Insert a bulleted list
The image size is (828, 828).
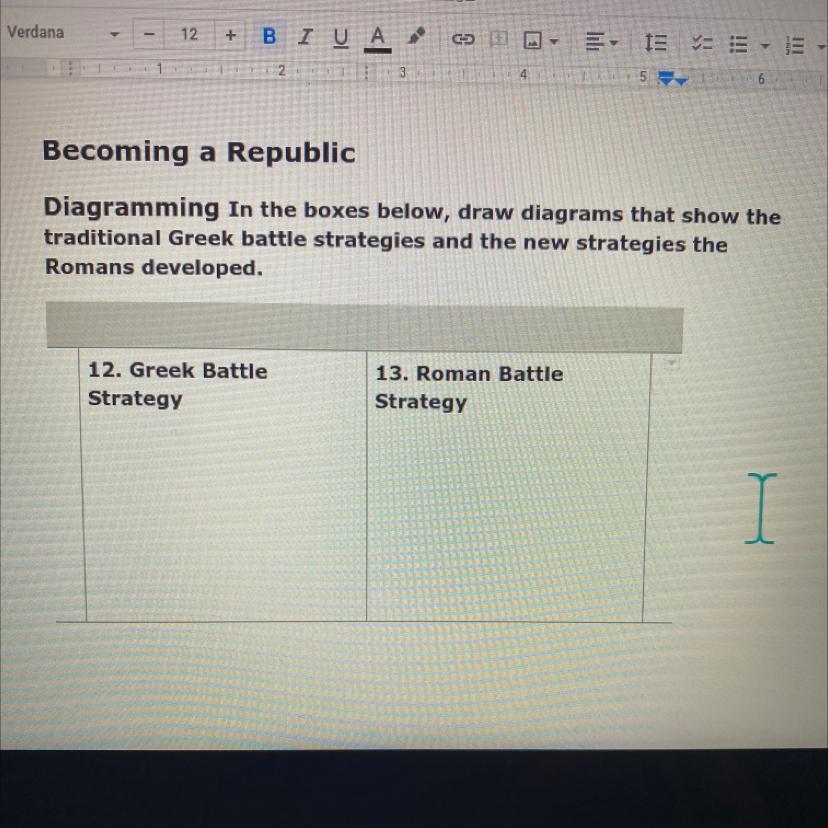click(738, 44)
